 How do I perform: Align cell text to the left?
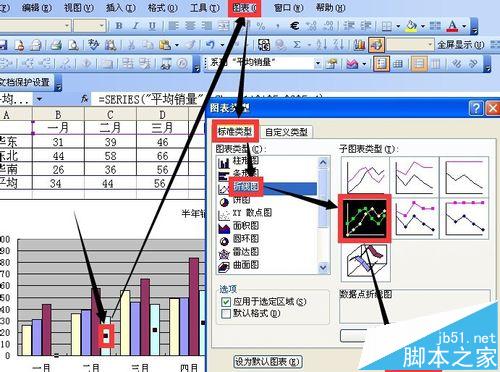coord(173,26)
